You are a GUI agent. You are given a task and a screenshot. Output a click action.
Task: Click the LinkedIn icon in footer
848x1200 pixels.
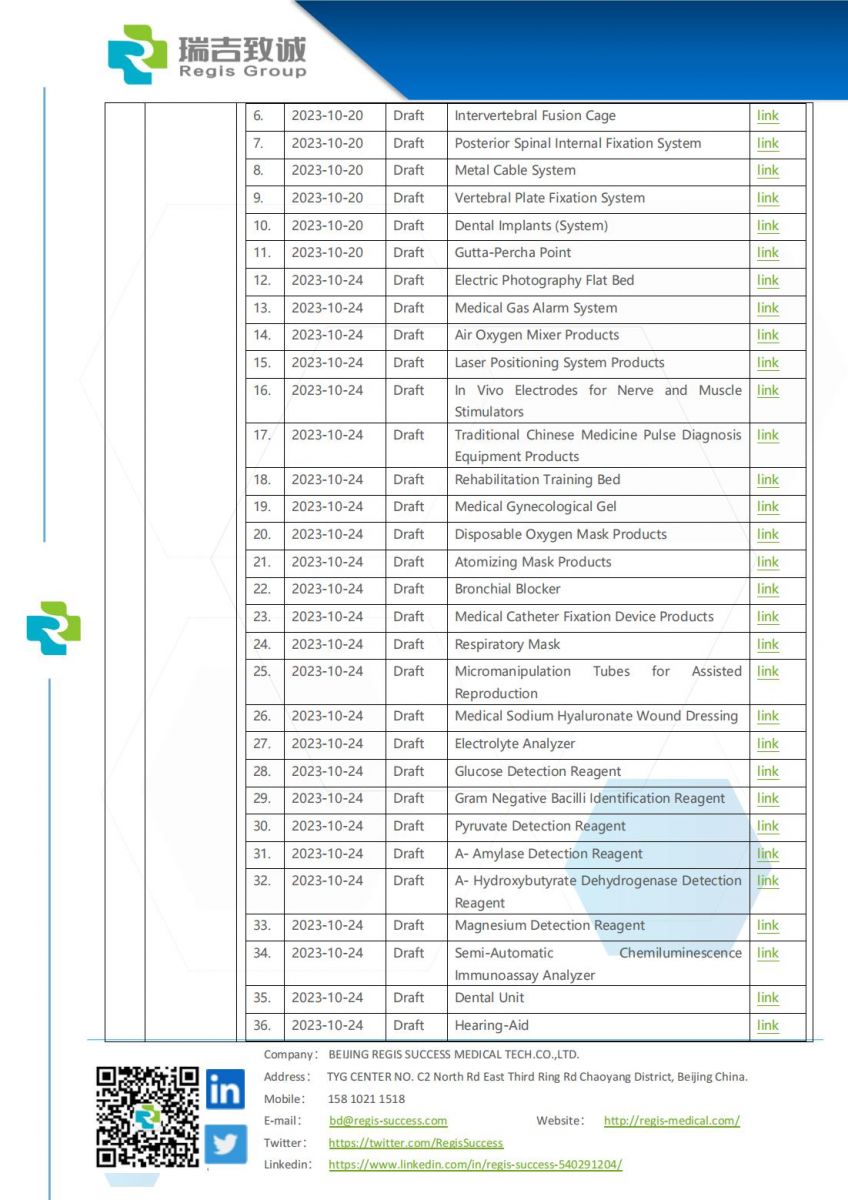pyautogui.click(x=225, y=1090)
